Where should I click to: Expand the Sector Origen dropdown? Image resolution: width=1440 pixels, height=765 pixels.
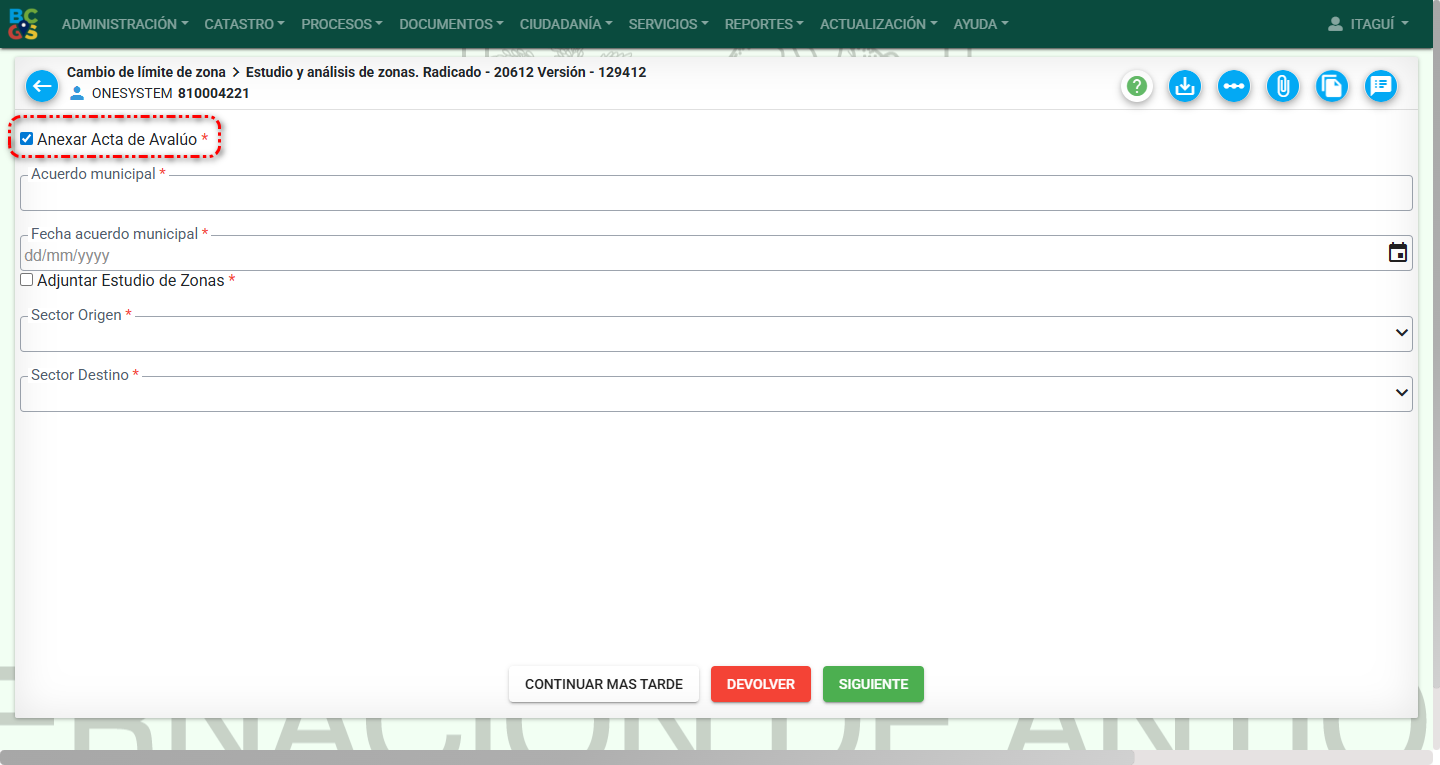click(x=715, y=334)
